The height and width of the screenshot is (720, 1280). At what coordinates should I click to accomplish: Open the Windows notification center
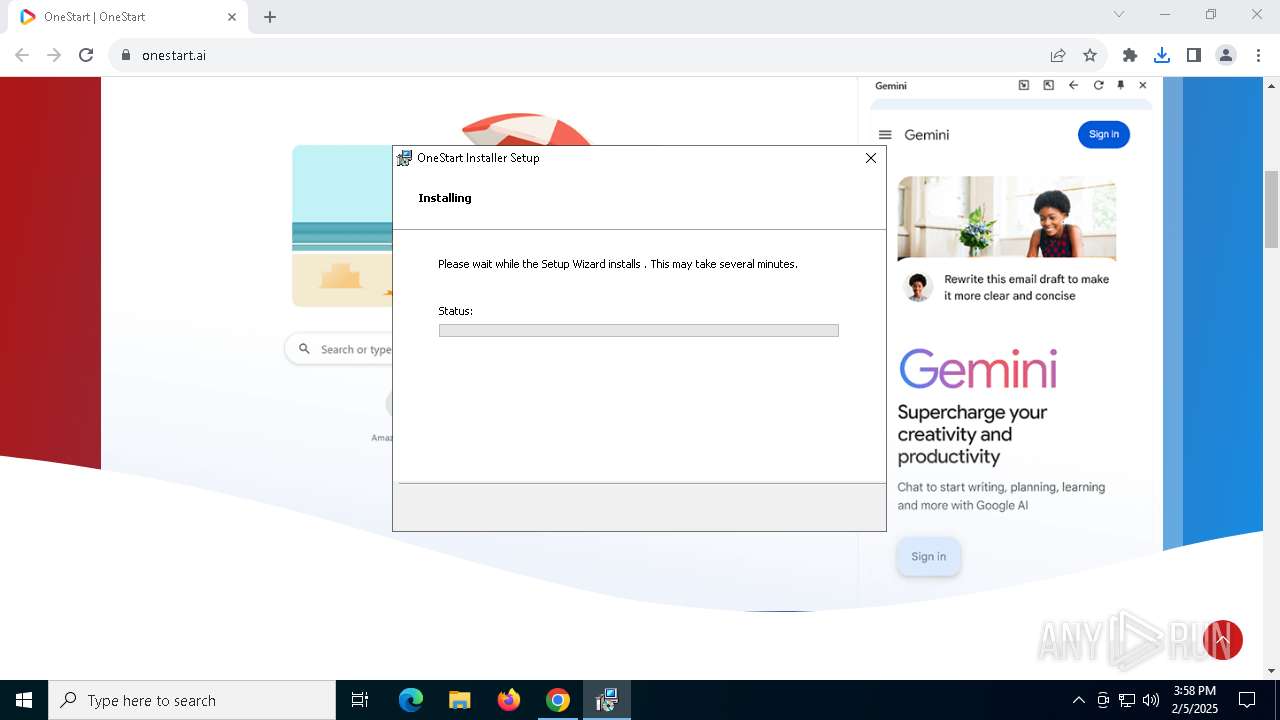click(x=1247, y=700)
